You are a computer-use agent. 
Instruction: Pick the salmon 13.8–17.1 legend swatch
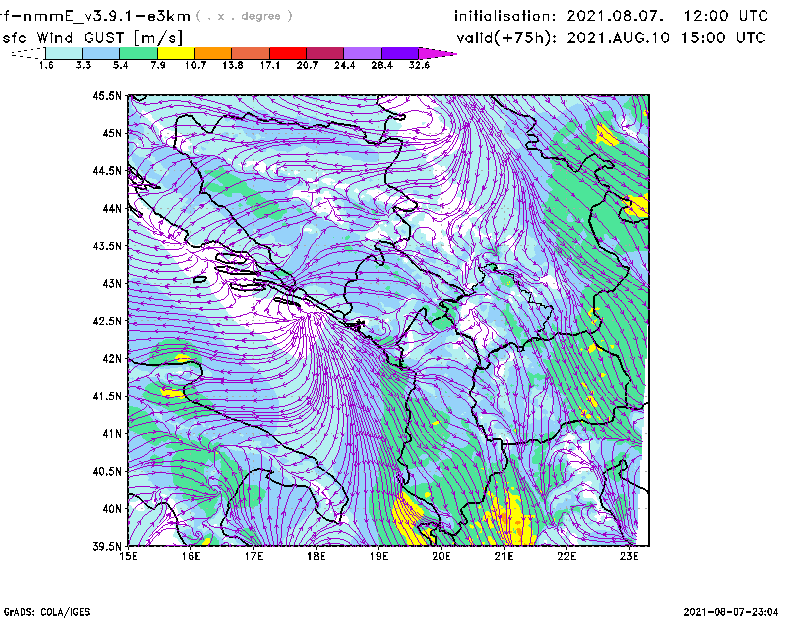251,53
